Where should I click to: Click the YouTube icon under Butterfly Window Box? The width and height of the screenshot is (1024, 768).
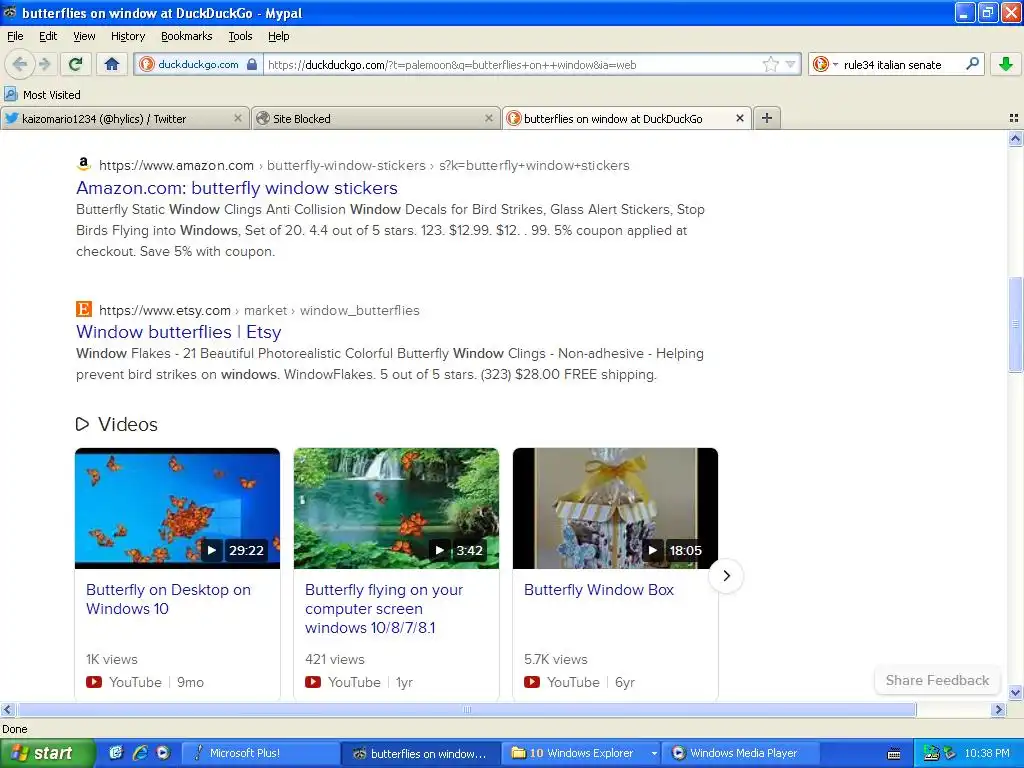532,682
